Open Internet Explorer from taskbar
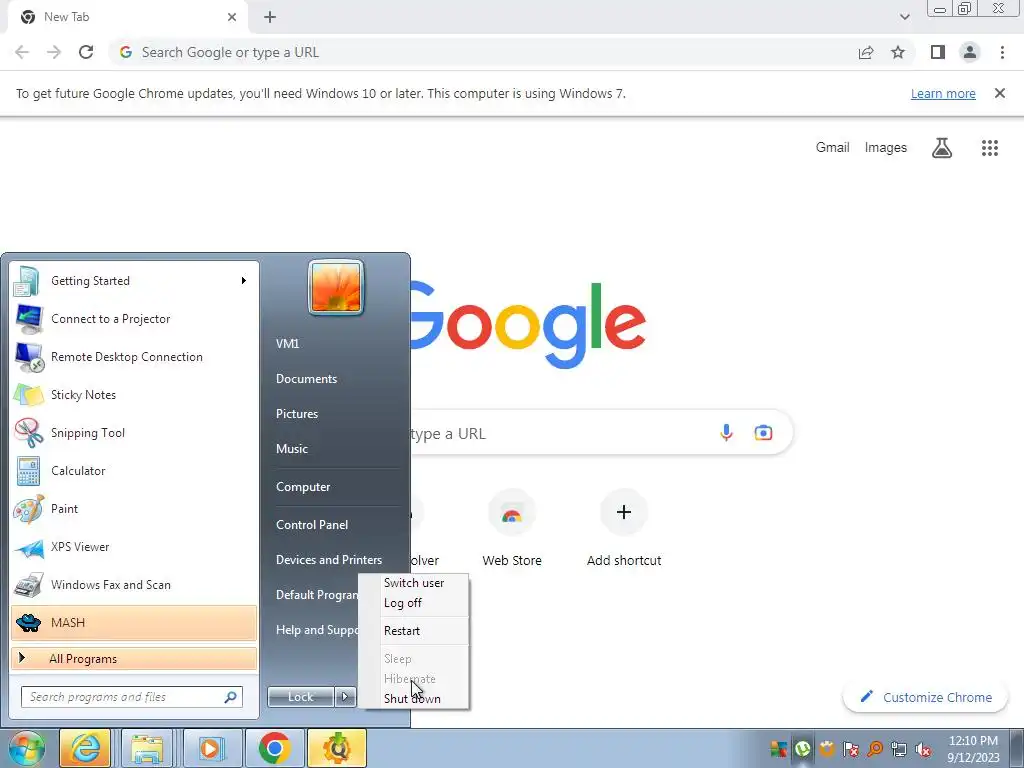1024x768 pixels. (85, 748)
